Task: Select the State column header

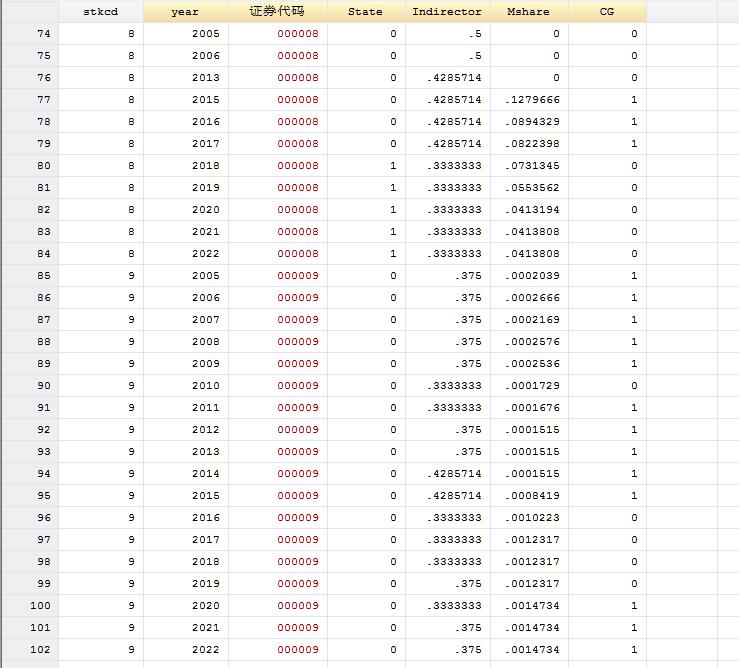Action: click(x=366, y=11)
